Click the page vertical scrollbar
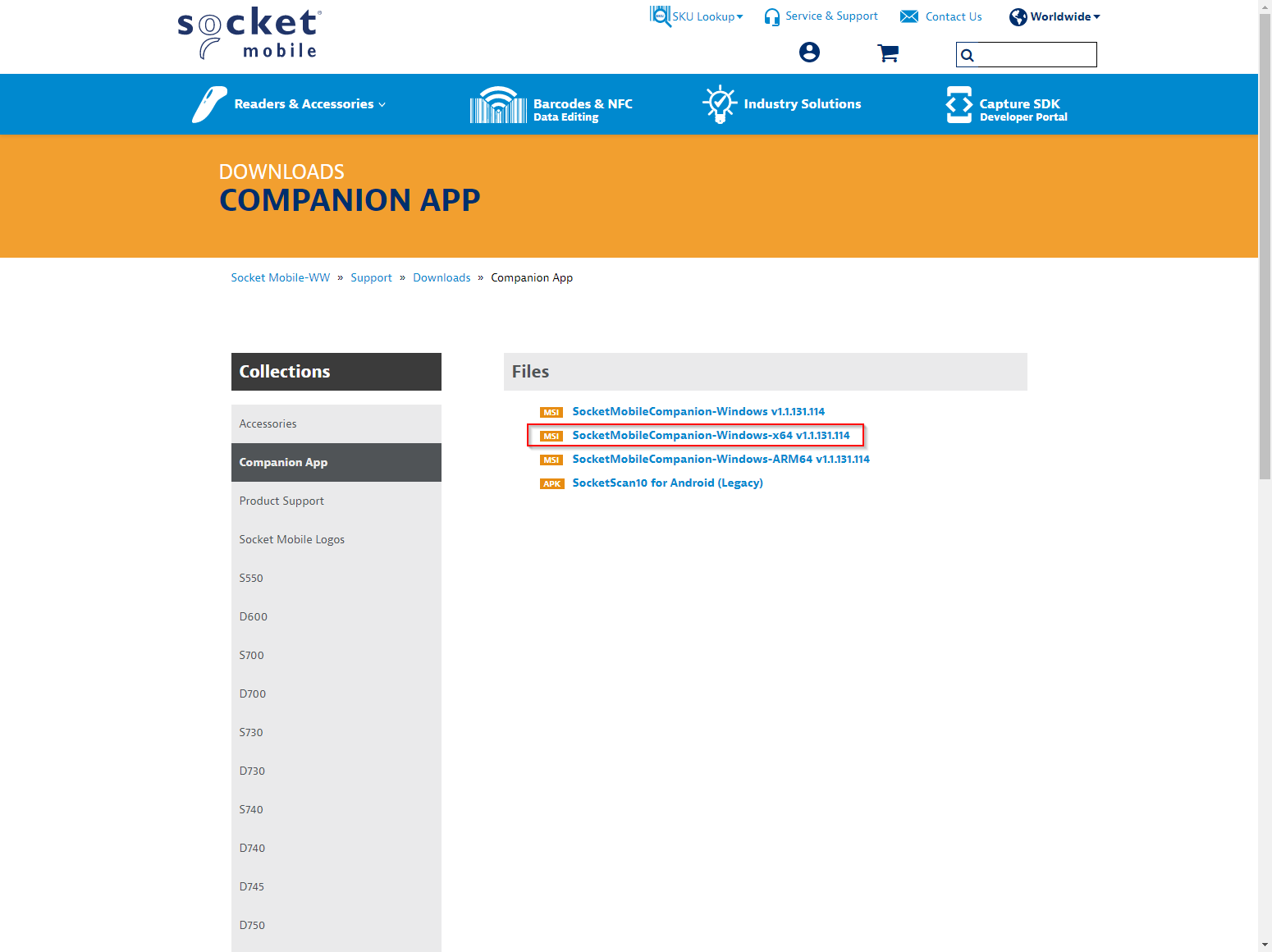The height and width of the screenshot is (952, 1272). coord(1265,246)
